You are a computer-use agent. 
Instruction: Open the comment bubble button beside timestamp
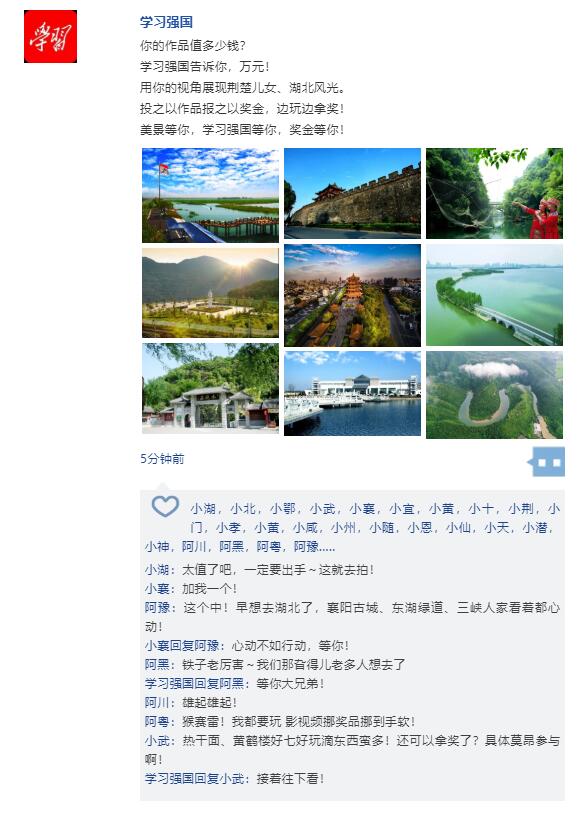click(547, 462)
